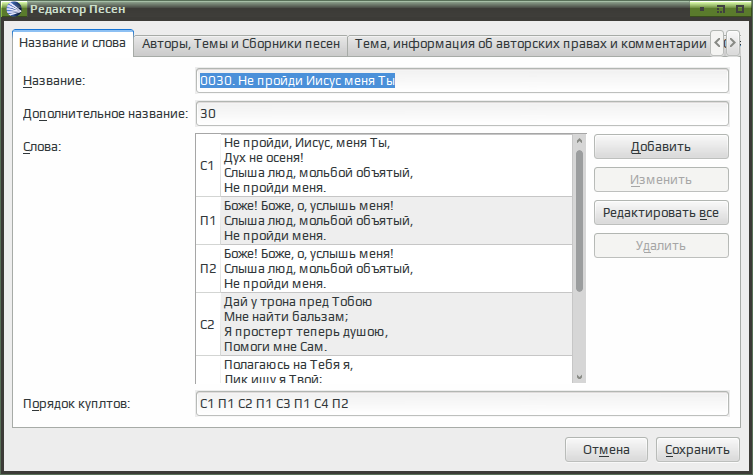Screen dimensions: 753x475
Task: Click the lyrics list vertical scrollbar handle
Action: (579, 221)
